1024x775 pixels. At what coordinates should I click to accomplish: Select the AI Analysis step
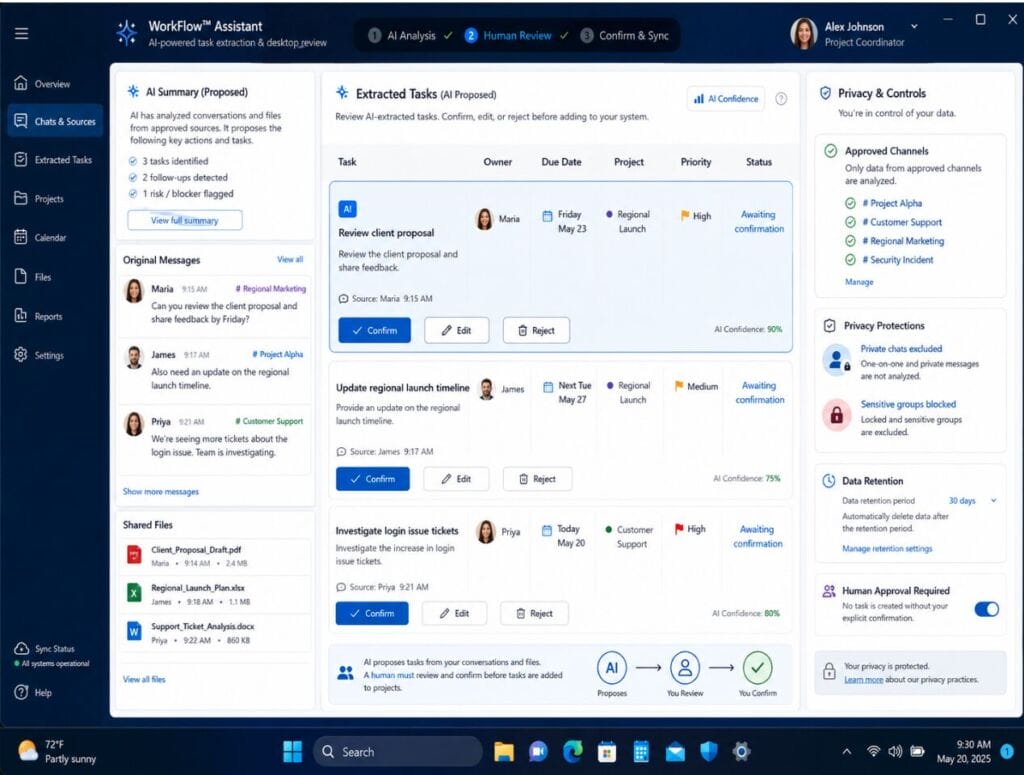(409, 35)
